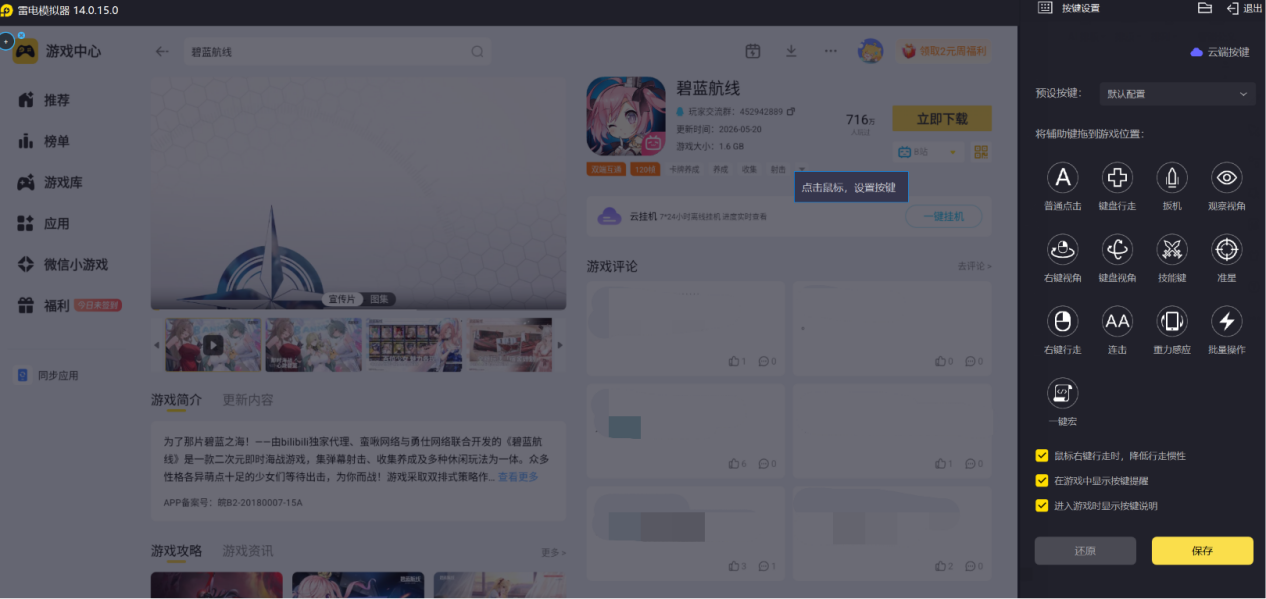
Task: Open the downloads arrow icon in top bar
Action: 791,51
